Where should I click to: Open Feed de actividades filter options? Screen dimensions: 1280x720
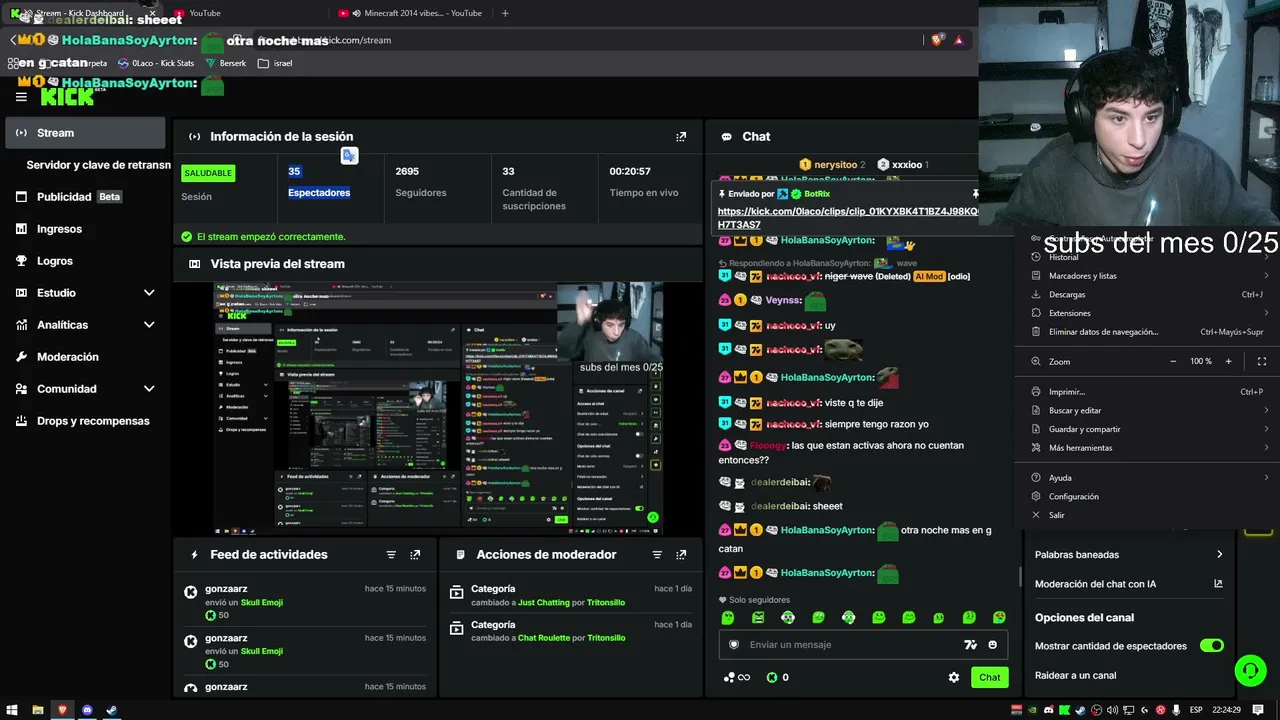click(391, 555)
